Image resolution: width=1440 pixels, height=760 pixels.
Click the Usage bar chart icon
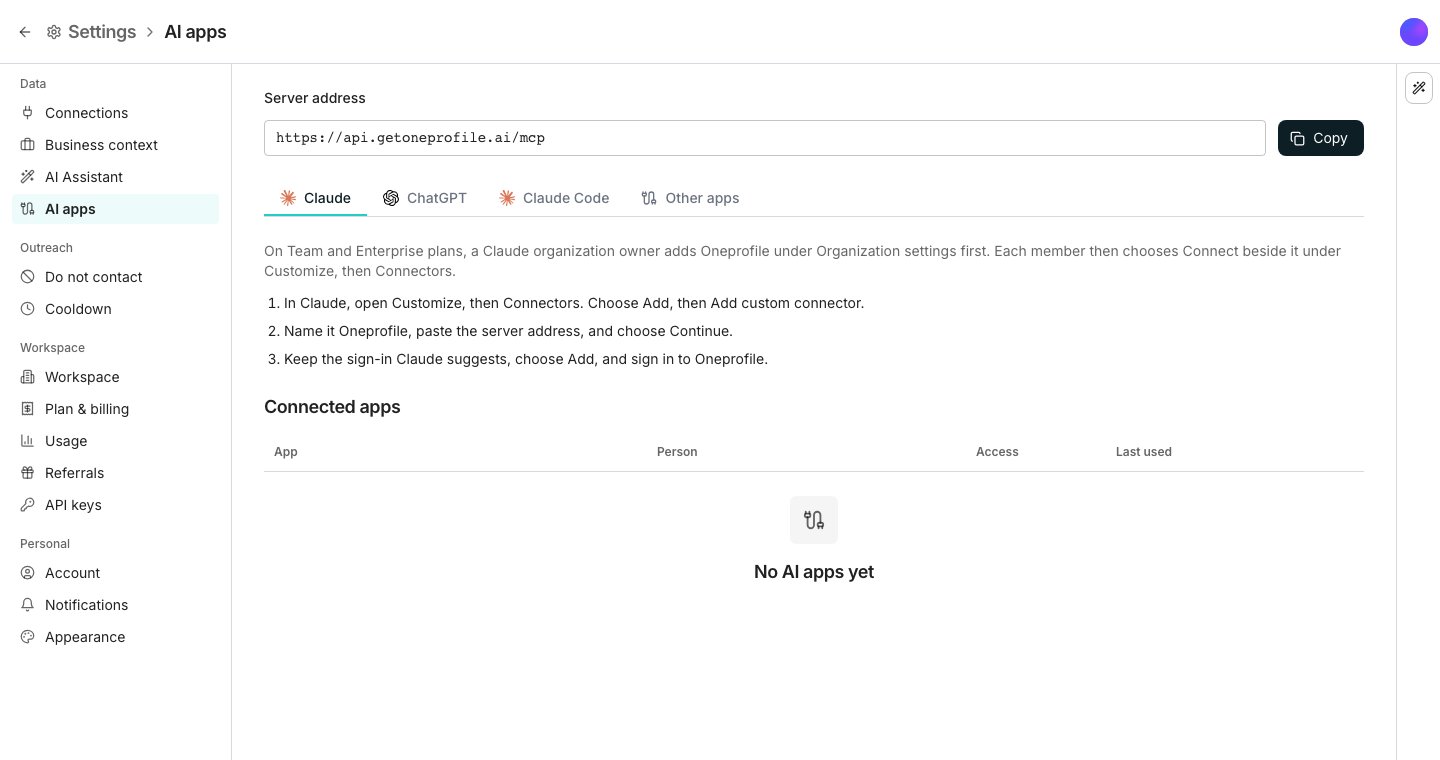click(x=28, y=441)
